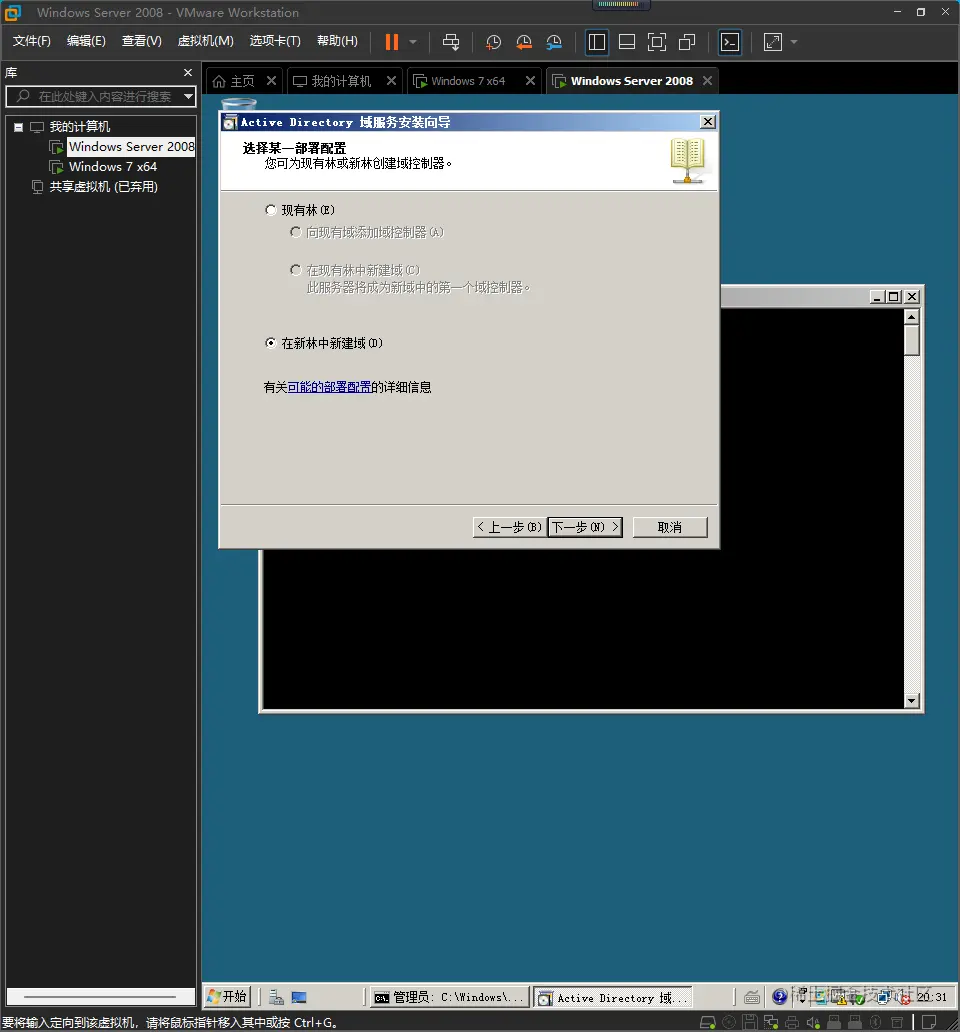The height and width of the screenshot is (1032, 960).
Task: Open the library search dropdown arrow
Action: click(x=189, y=96)
